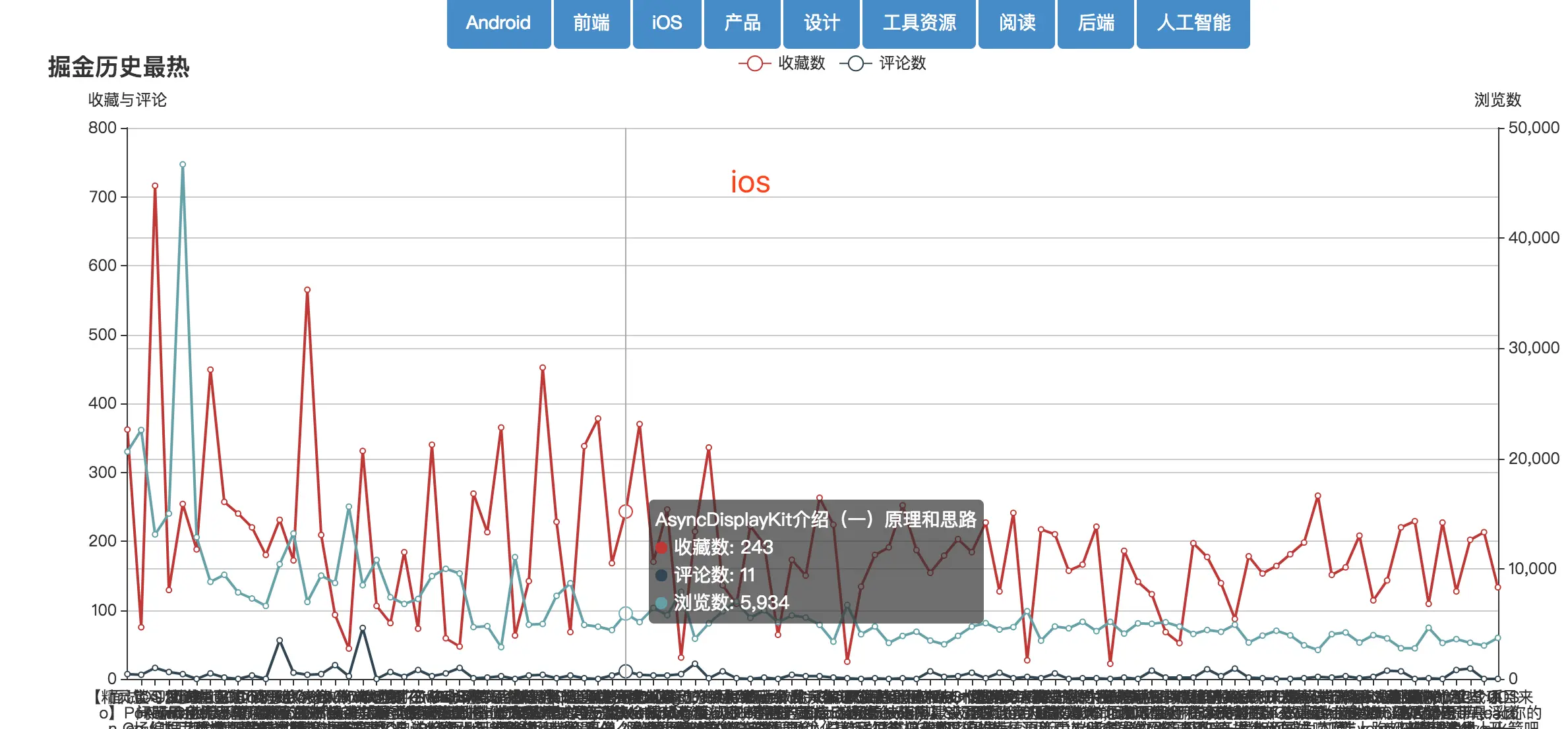Click the highlighted teal 浏览数 point
1568x729 pixels.
click(626, 614)
